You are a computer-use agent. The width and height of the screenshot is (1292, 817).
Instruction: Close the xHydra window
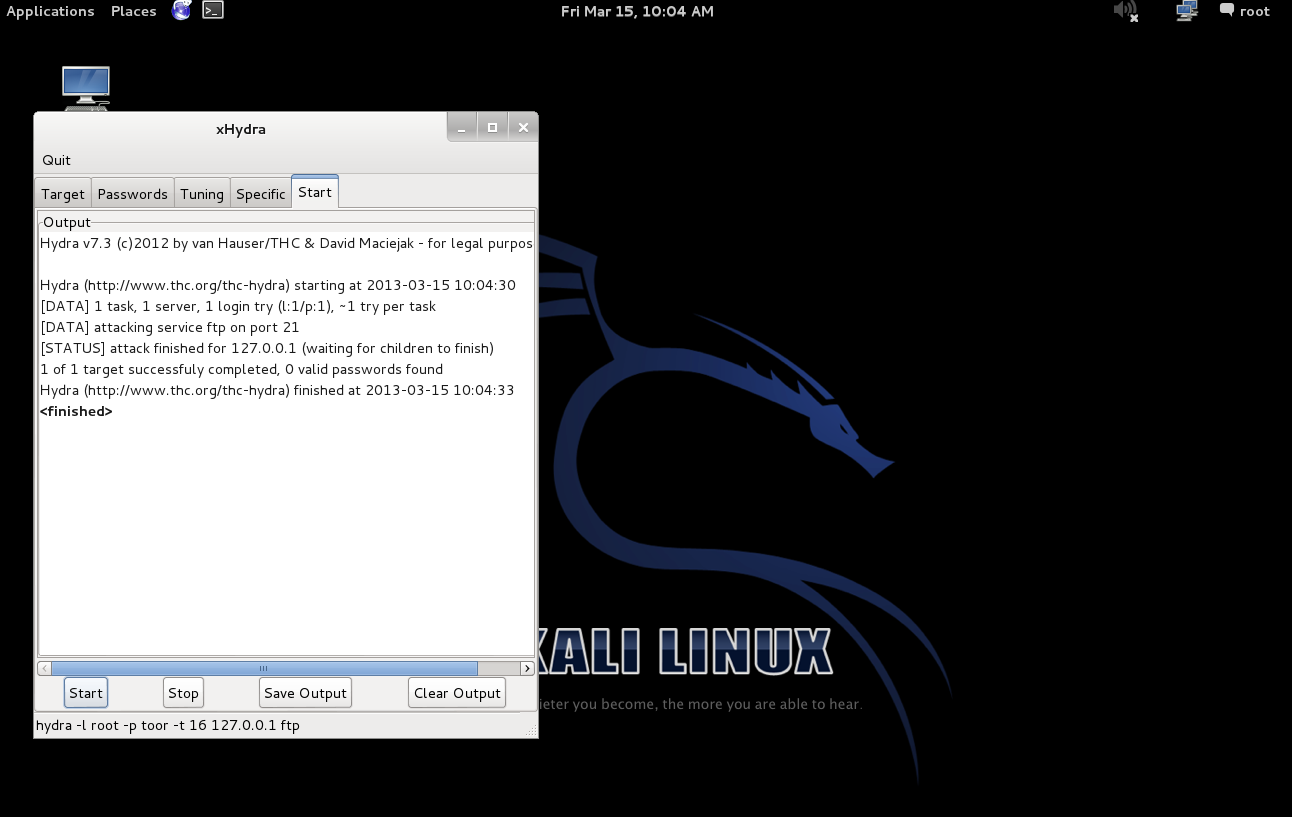pyautogui.click(x=523, y=127)
